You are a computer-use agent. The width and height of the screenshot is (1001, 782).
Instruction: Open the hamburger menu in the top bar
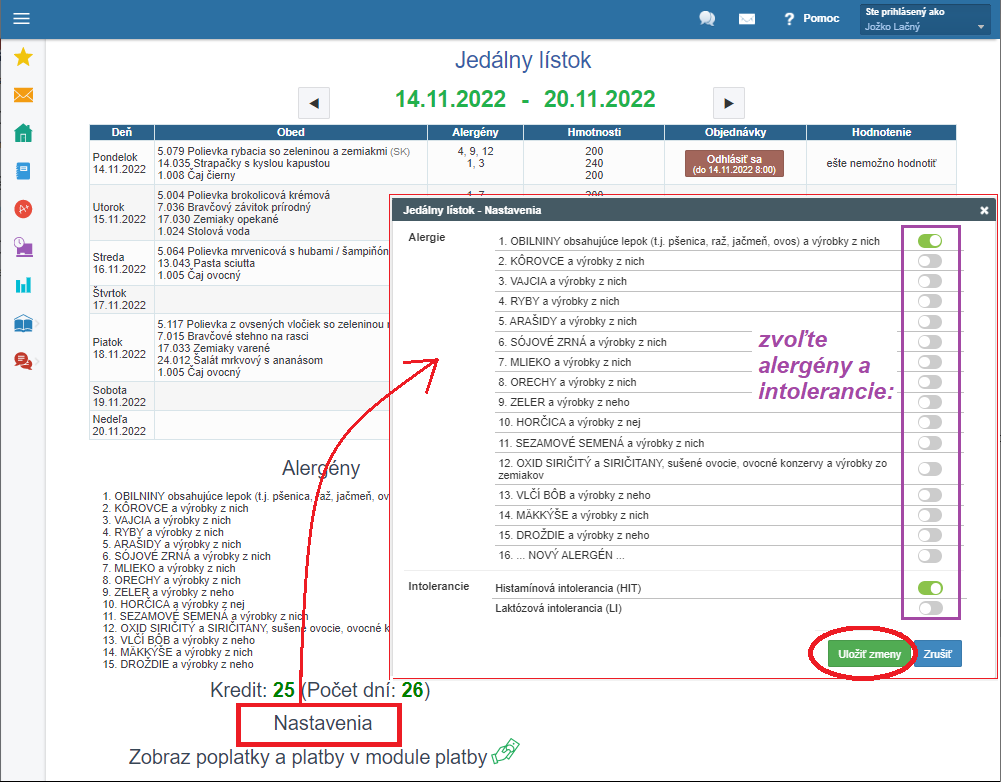pos(21,19)
